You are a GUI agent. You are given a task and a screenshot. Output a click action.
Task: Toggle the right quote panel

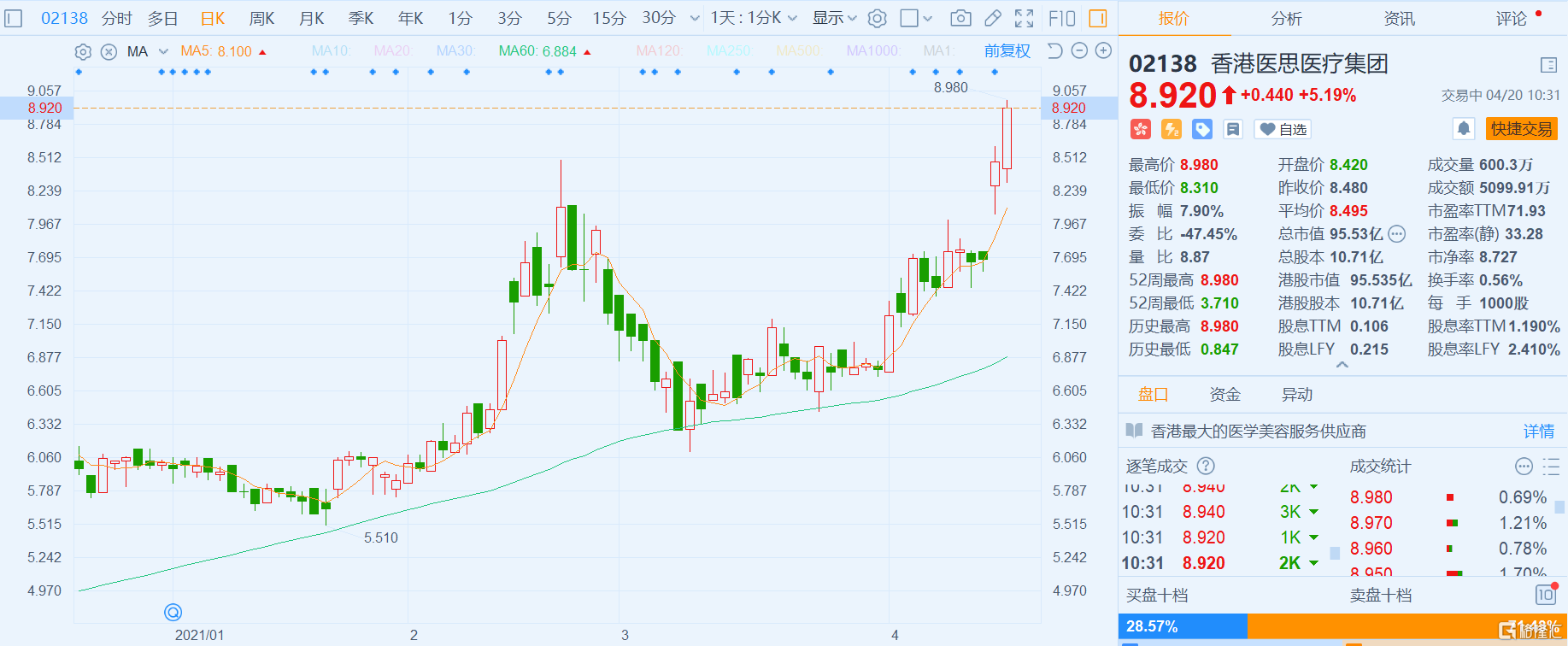[x=1098, y=18]
